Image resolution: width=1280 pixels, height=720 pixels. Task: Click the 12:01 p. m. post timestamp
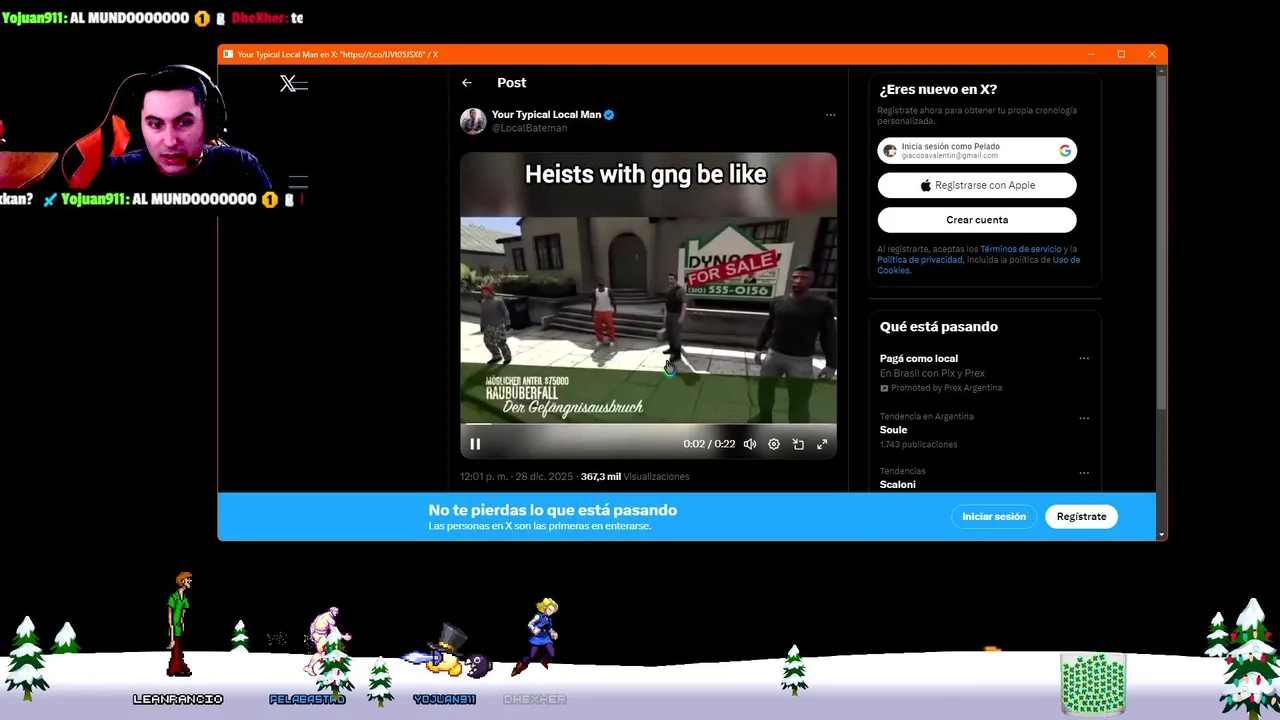coord(518,477)
